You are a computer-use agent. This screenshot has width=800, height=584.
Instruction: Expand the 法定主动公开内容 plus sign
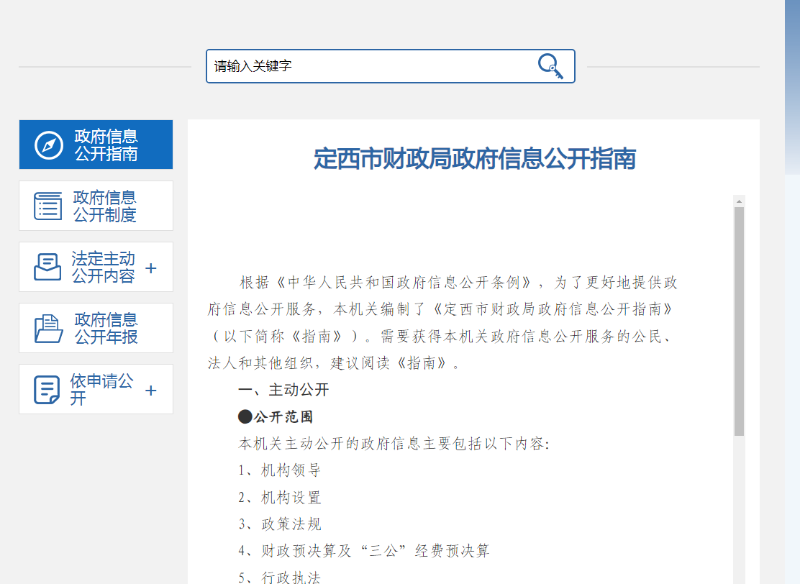coord(151,268)
